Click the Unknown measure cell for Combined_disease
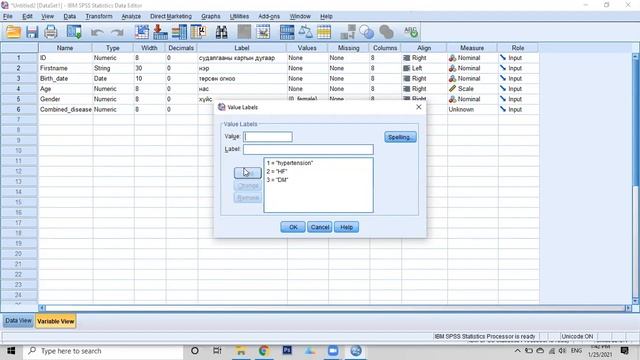This screenshot has height=360, width=640. pos(472,109)
